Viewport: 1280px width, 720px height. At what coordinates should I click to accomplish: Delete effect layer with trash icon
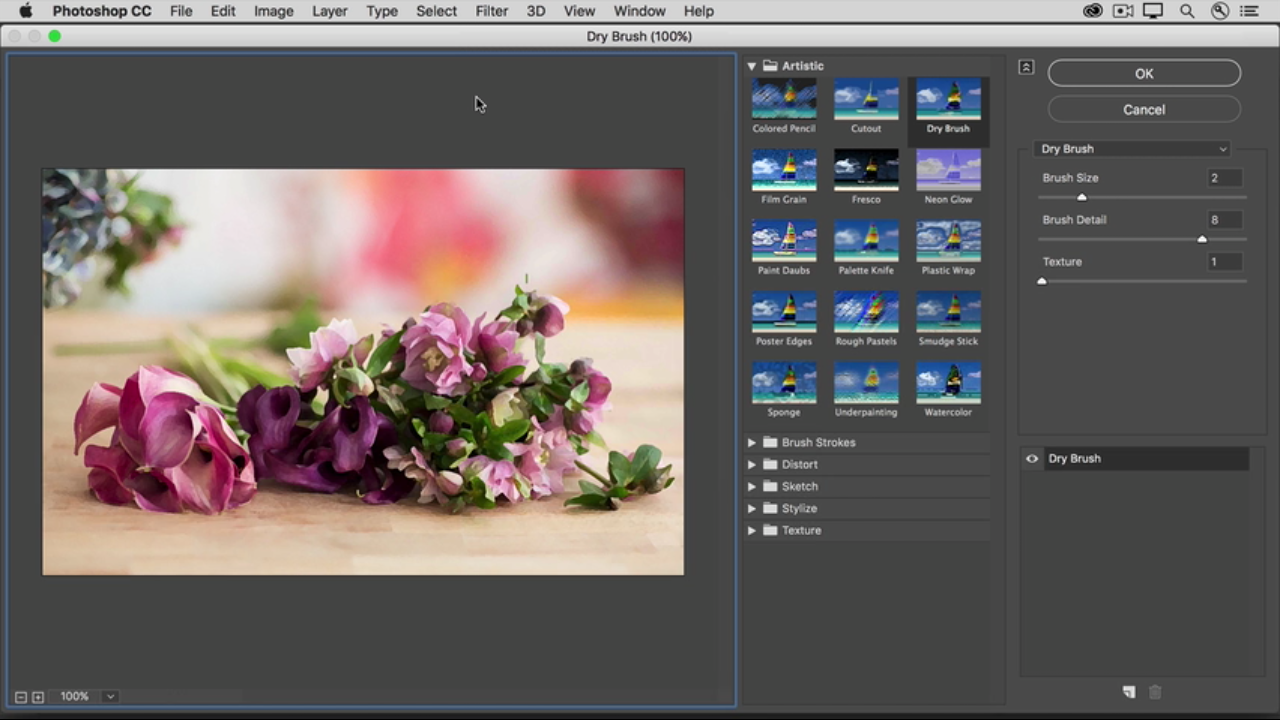1155,692
